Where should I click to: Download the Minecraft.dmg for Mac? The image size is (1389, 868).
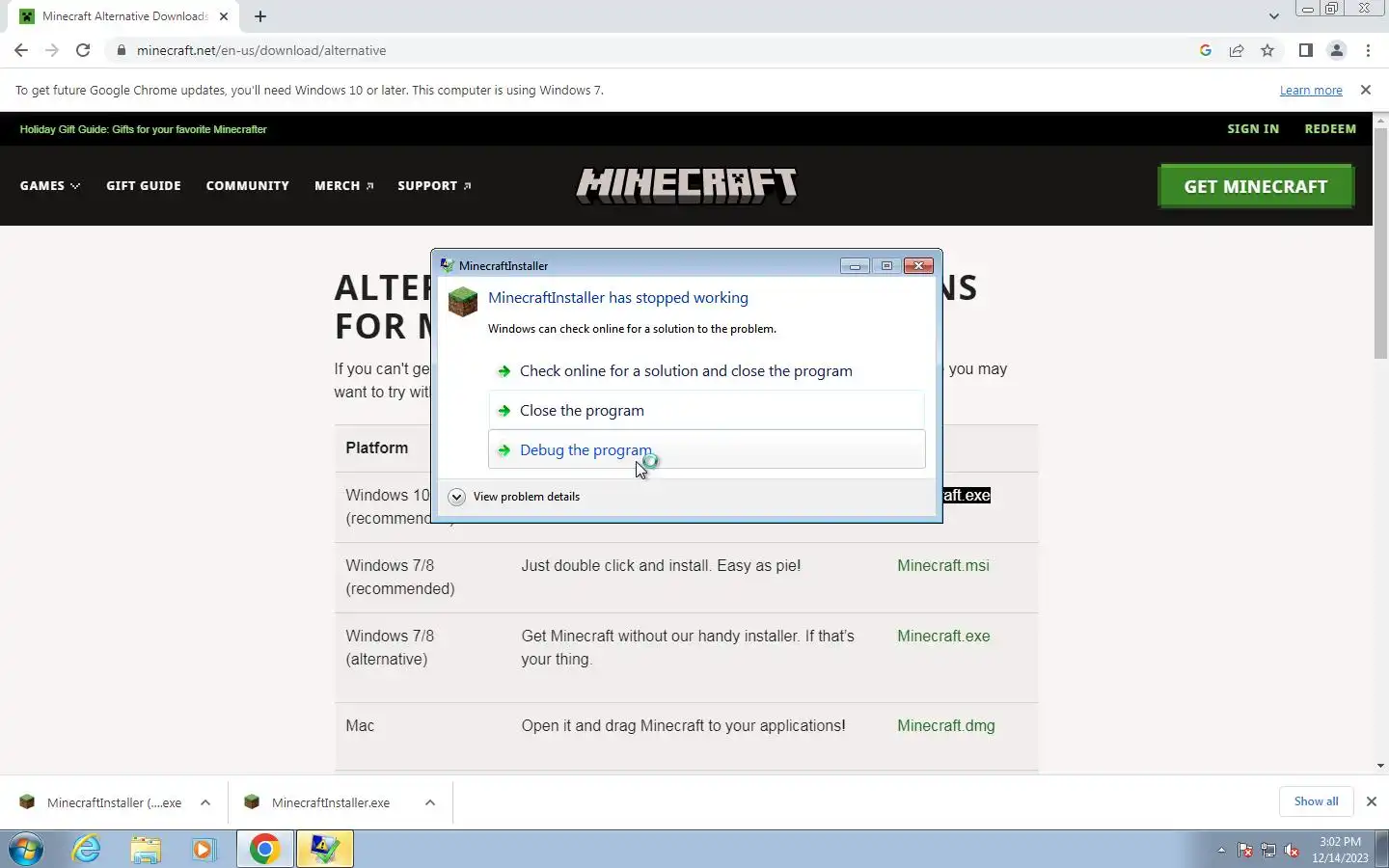pyautogui.click(x=946, y=725)
